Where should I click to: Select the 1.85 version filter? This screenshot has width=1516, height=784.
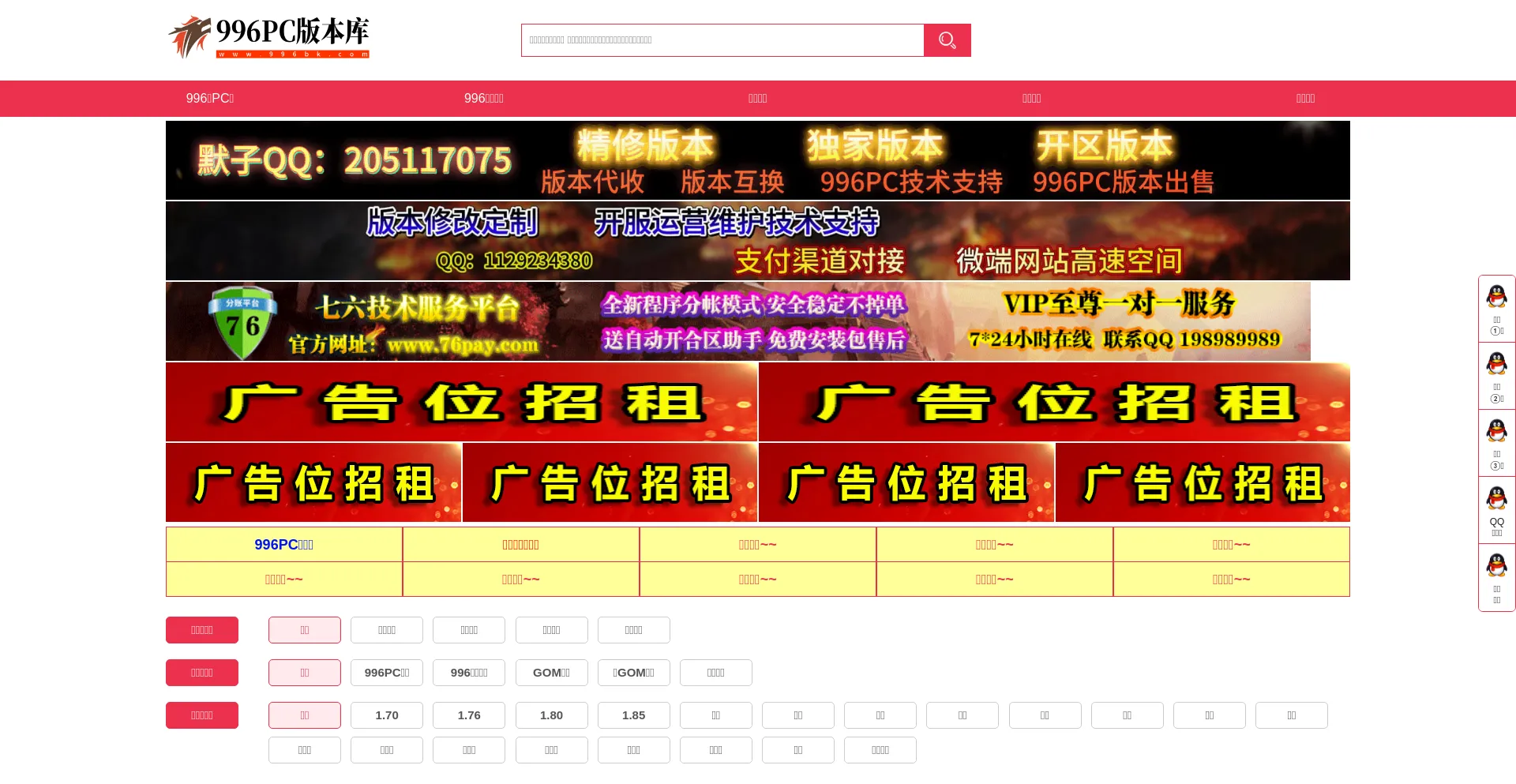click(x=633, y=715)
